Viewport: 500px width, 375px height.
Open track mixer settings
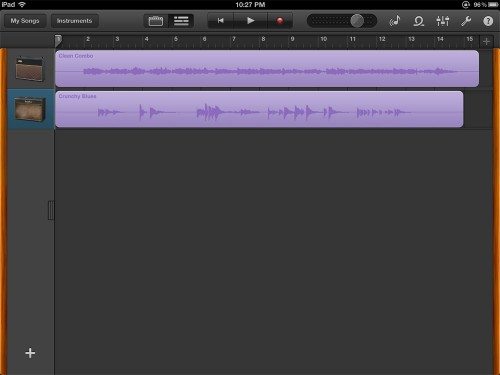(442, 21)
